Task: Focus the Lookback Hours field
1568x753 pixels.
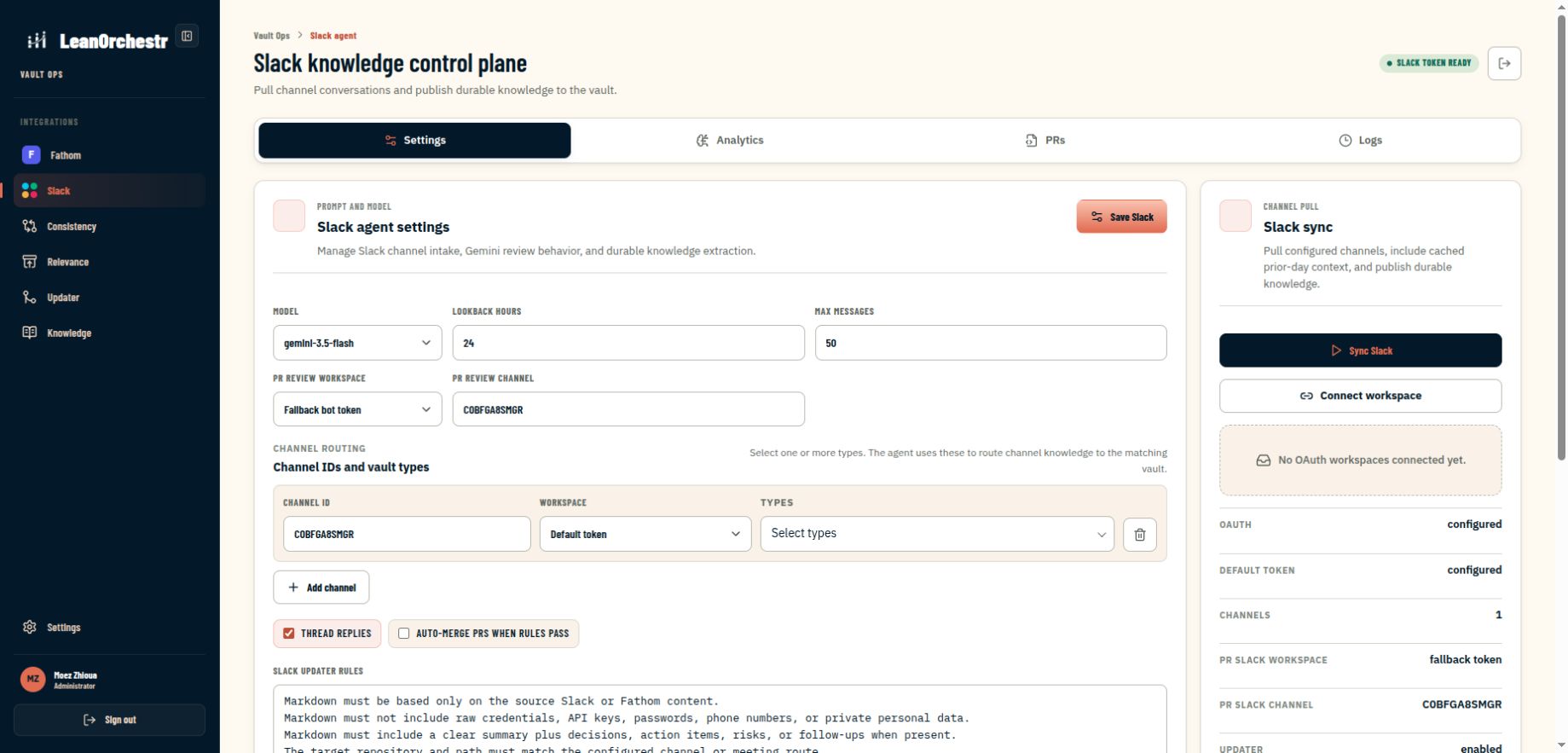Action: click(x=628, y=343)
